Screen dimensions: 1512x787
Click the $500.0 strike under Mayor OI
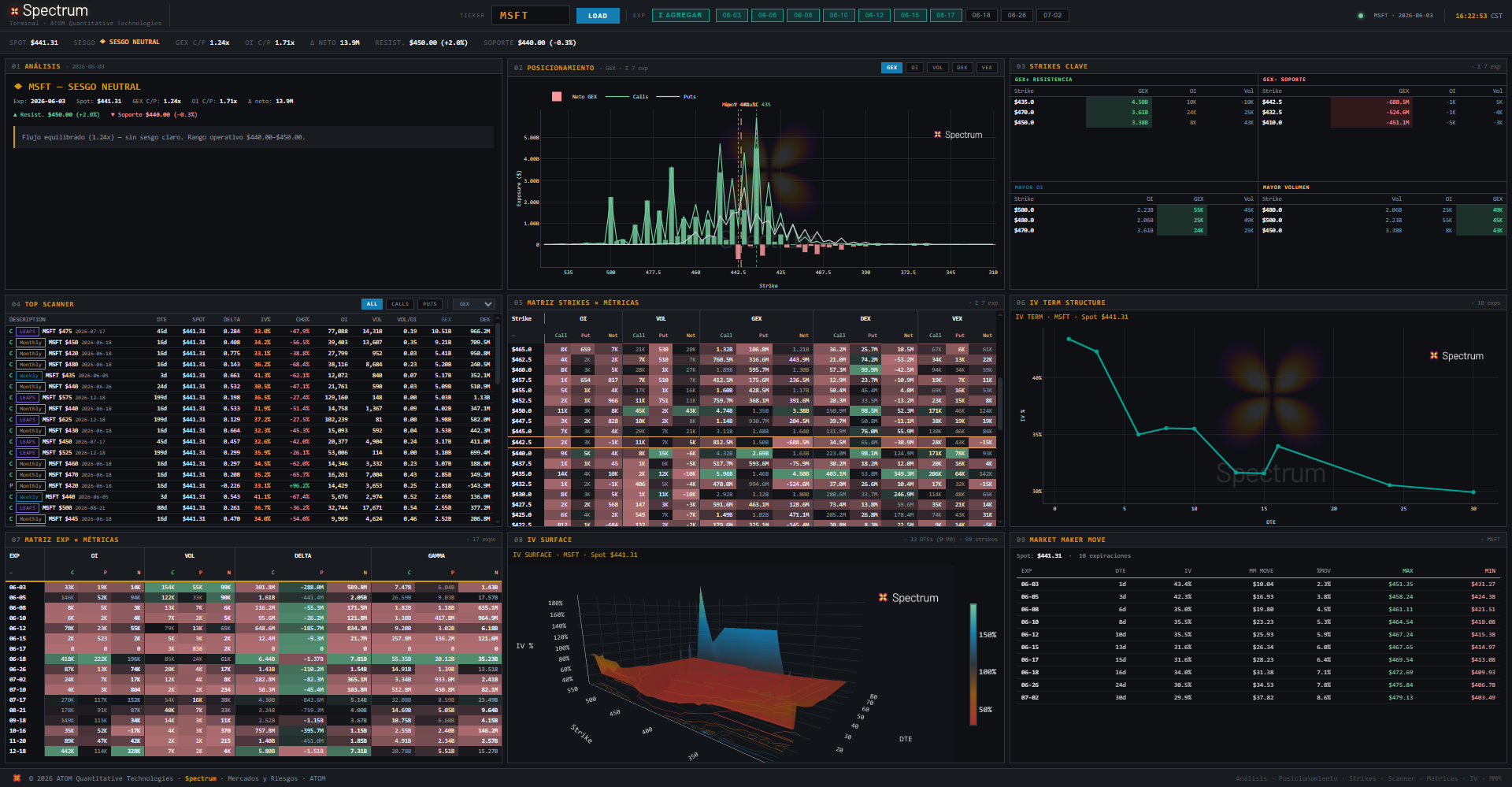1024,210
